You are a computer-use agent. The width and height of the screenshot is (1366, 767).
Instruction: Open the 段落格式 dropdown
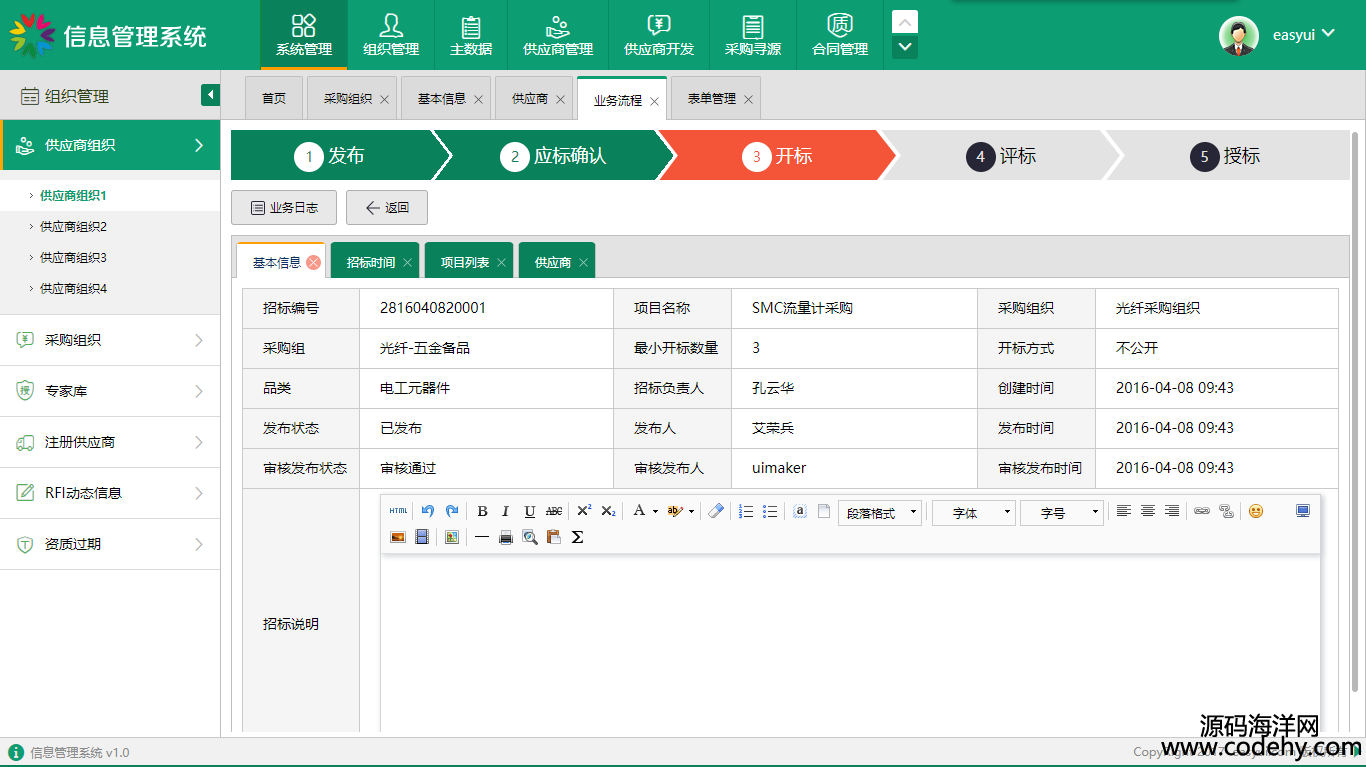880,513
